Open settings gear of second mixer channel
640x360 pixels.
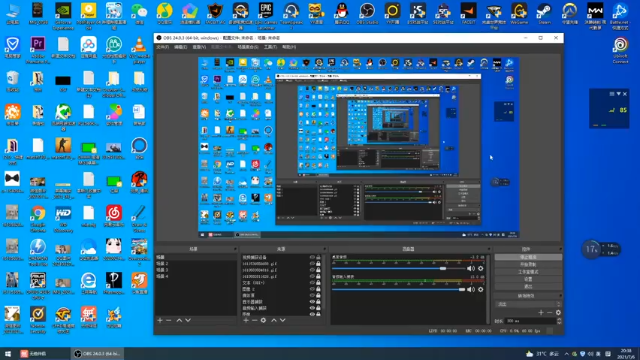[481, 290]
